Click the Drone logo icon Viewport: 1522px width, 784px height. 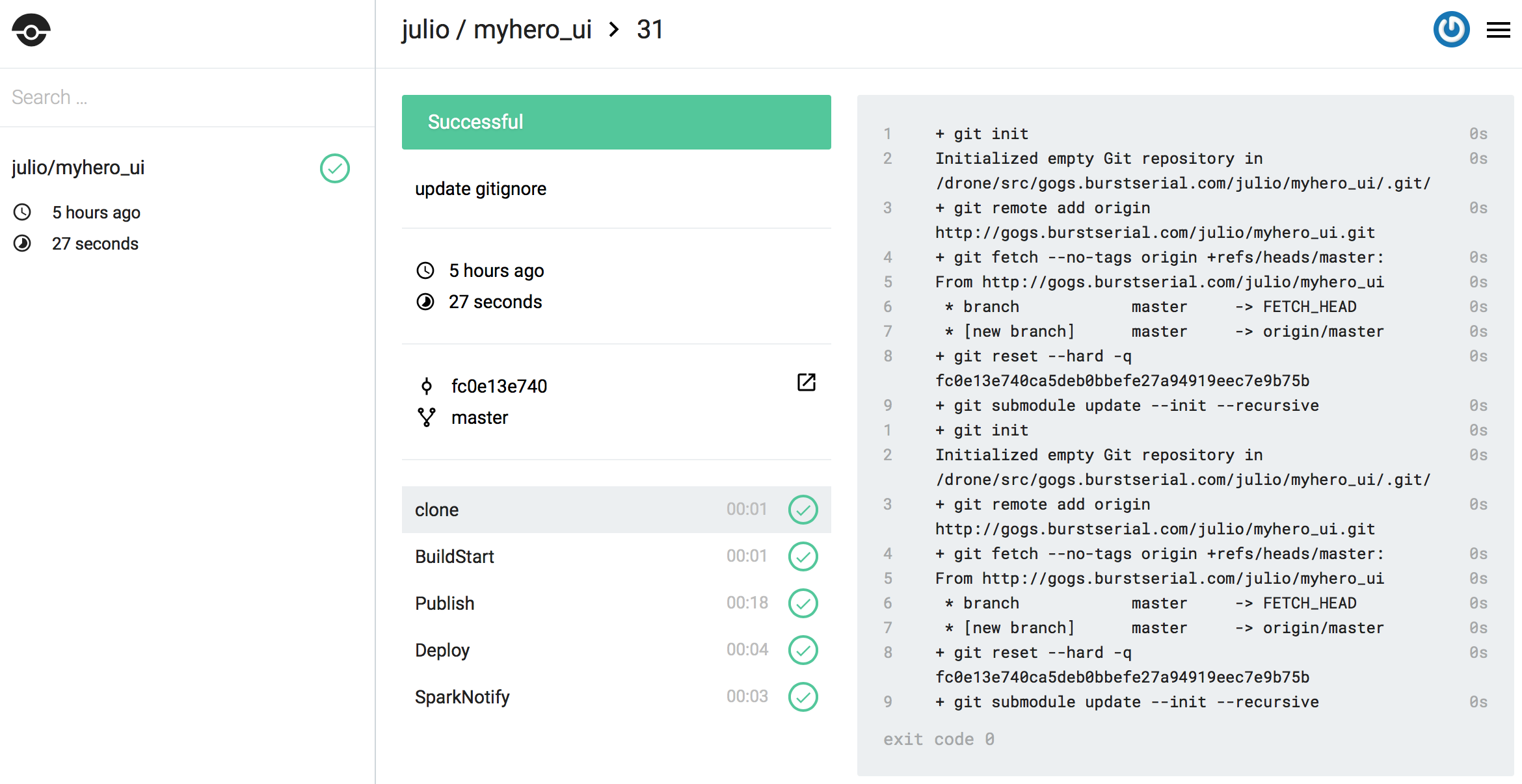(31, 31)
